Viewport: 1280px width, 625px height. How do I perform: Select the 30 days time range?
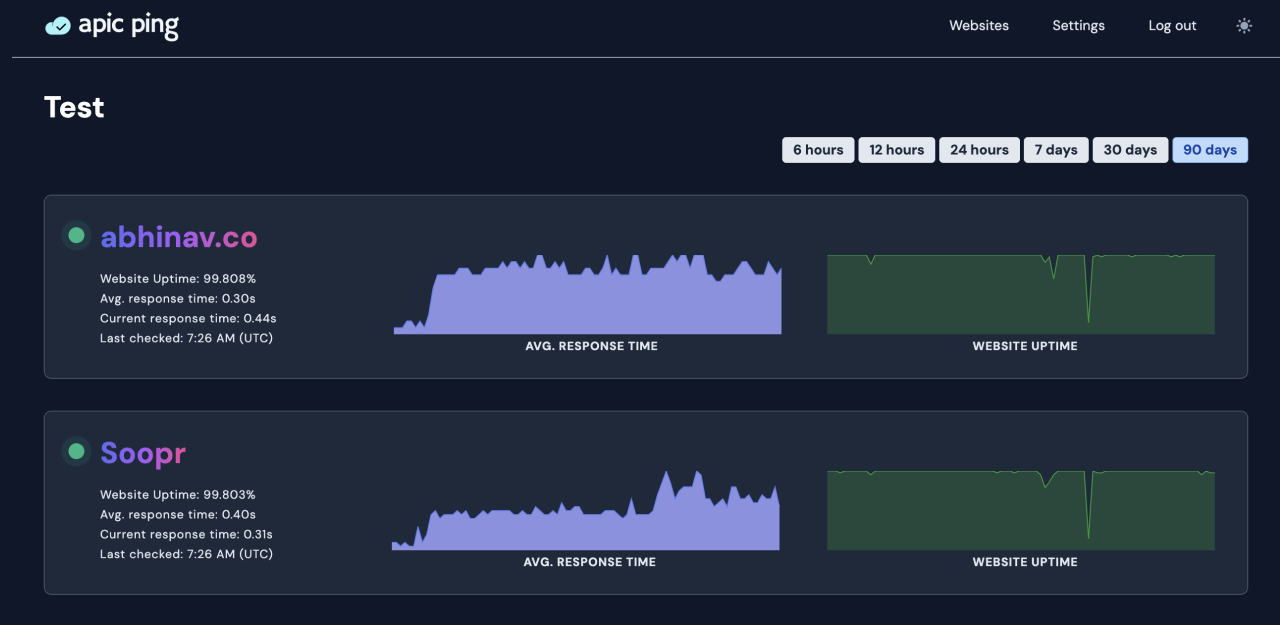click(x=1130, y=150)
